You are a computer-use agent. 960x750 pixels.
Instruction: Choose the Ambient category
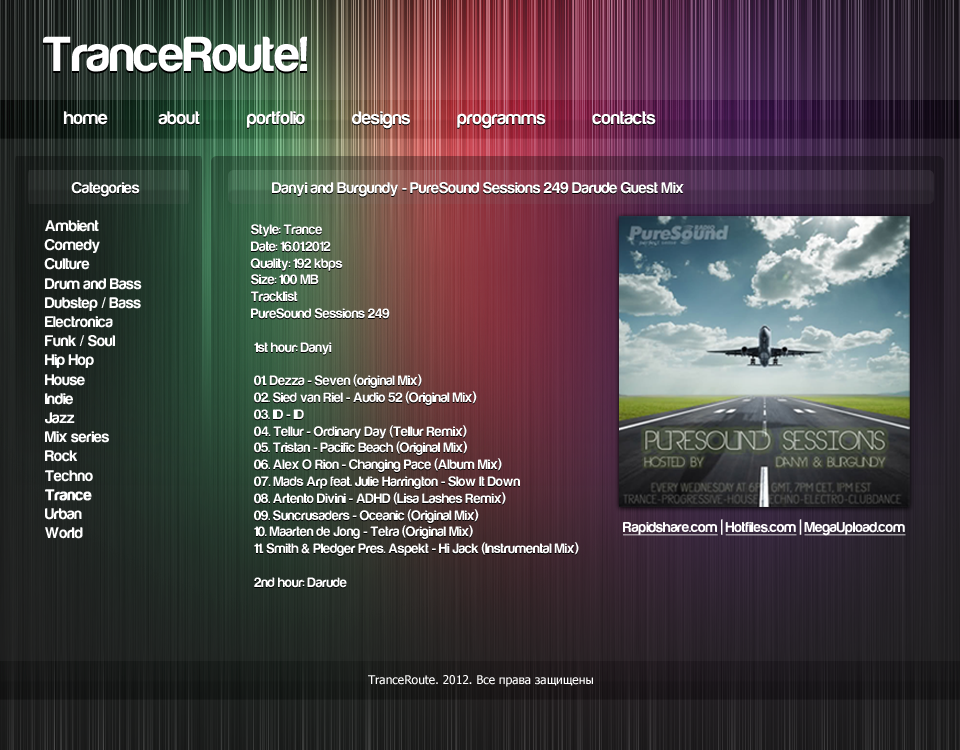coord(71,226)
